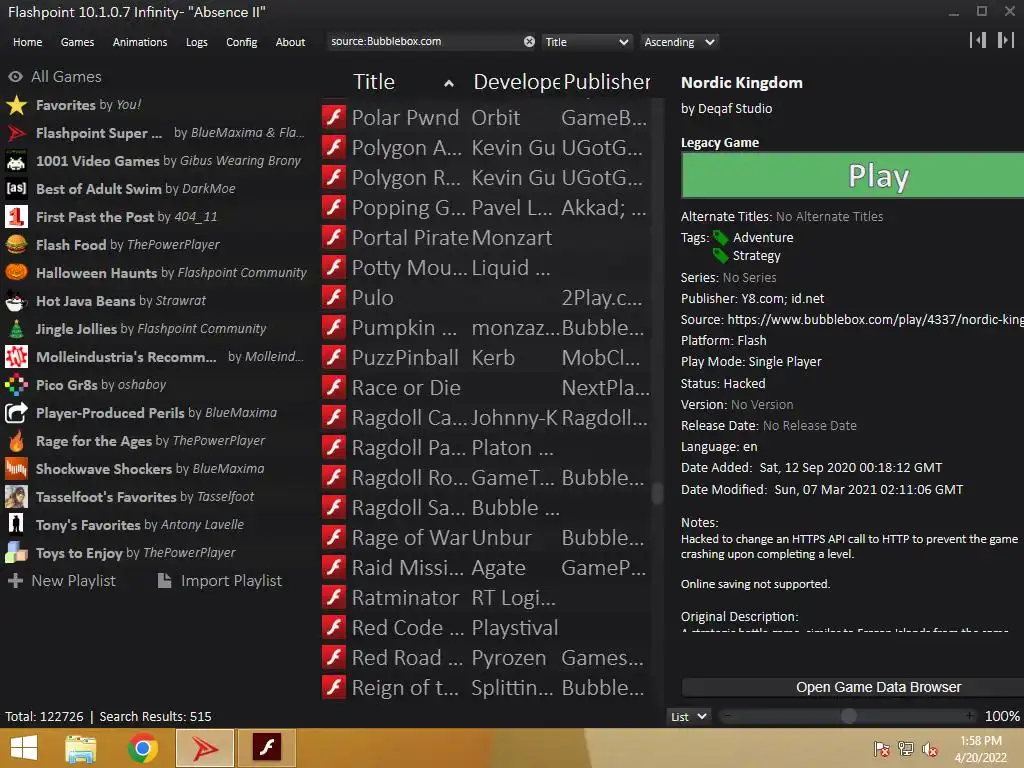Open the Pico Gr8s playlist icon
The height and width of the screenshot is (768, 1024).
16,385
